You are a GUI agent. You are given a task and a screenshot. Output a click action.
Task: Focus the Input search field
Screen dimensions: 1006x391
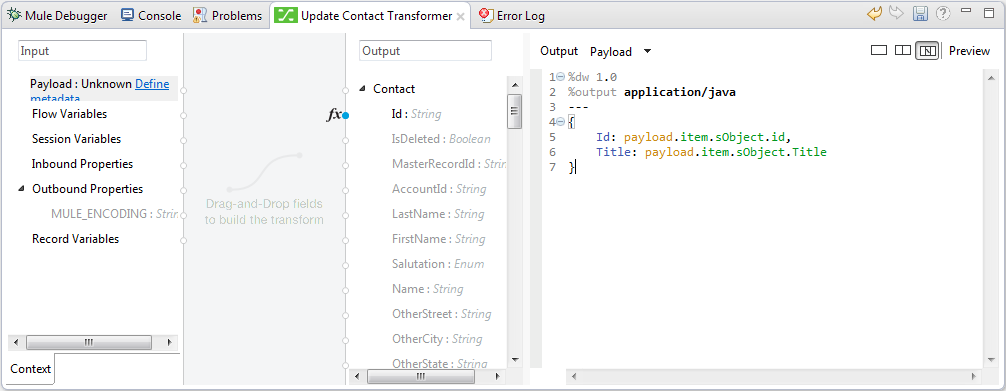(x=82, y=51)
